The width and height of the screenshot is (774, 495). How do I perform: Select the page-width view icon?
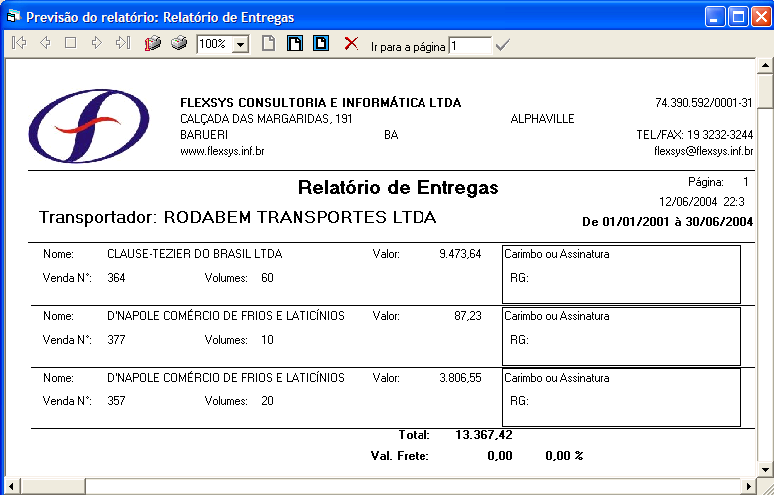coord(295,44)
